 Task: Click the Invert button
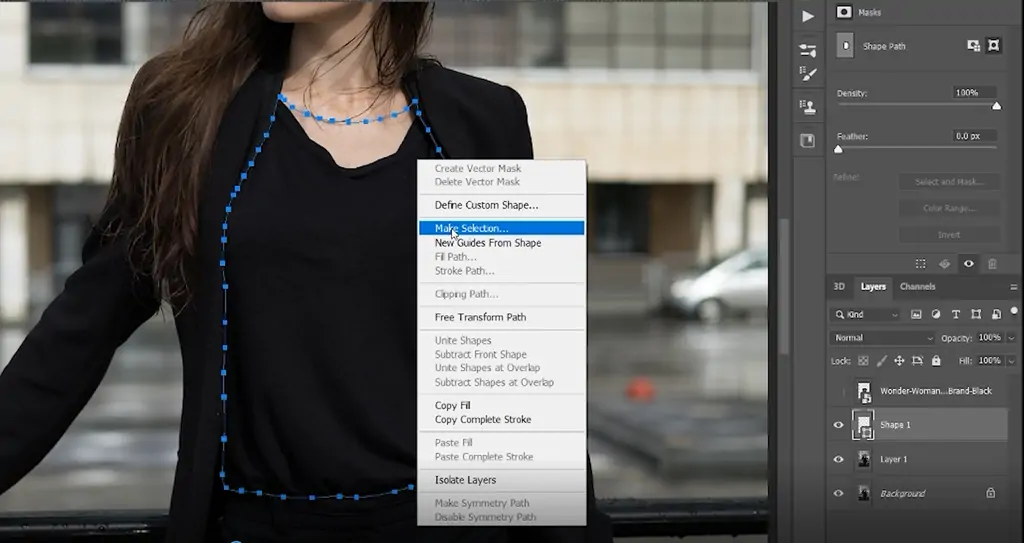949,235
